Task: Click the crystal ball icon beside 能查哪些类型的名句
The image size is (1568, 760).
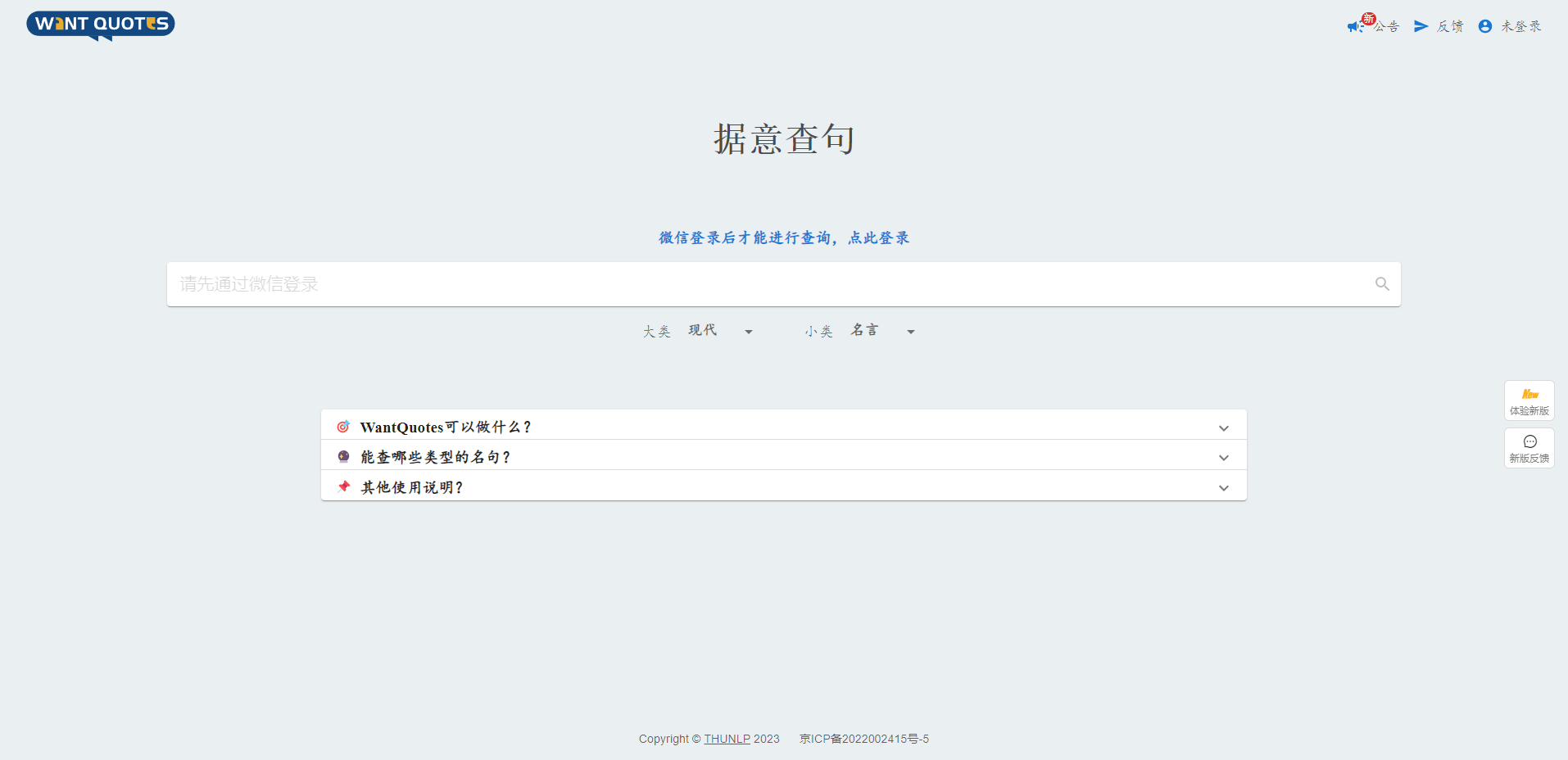Action: (x=343, y=456)
